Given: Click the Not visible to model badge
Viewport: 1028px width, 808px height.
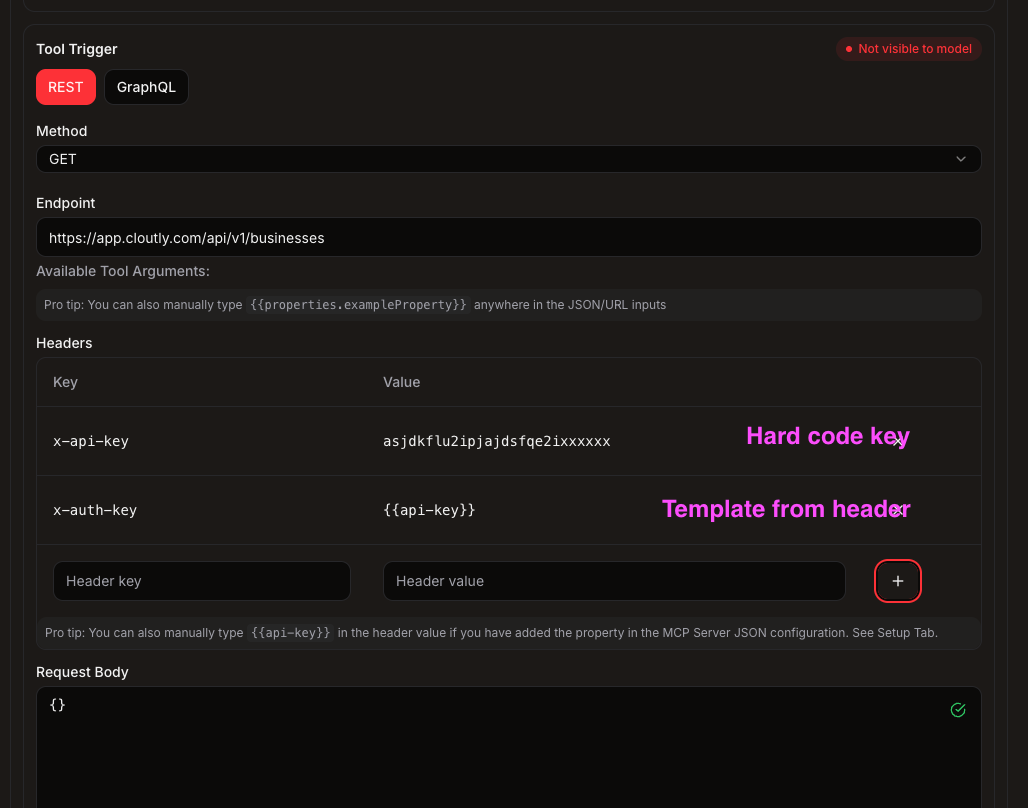Looking at the screenshot, I should pyautogui.click(x=908, y=48).
